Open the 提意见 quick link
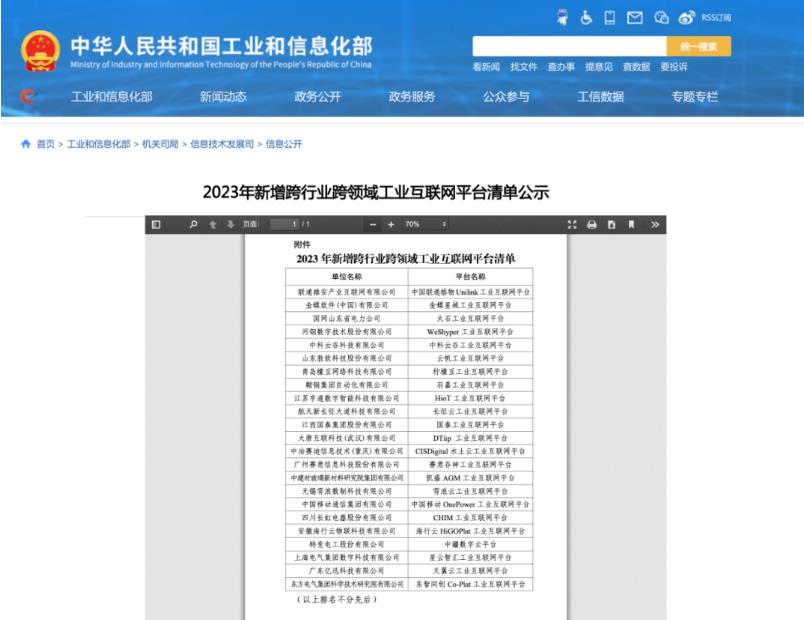The image size is (804, 620). (x=599, y=67)
